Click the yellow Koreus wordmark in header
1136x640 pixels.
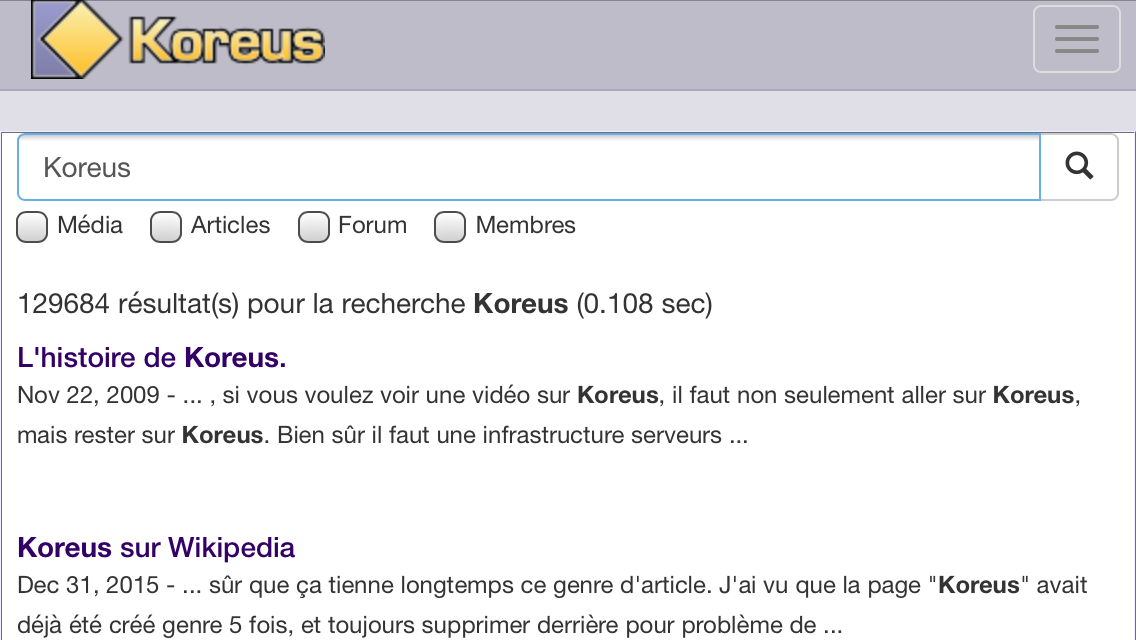point(226,42)
